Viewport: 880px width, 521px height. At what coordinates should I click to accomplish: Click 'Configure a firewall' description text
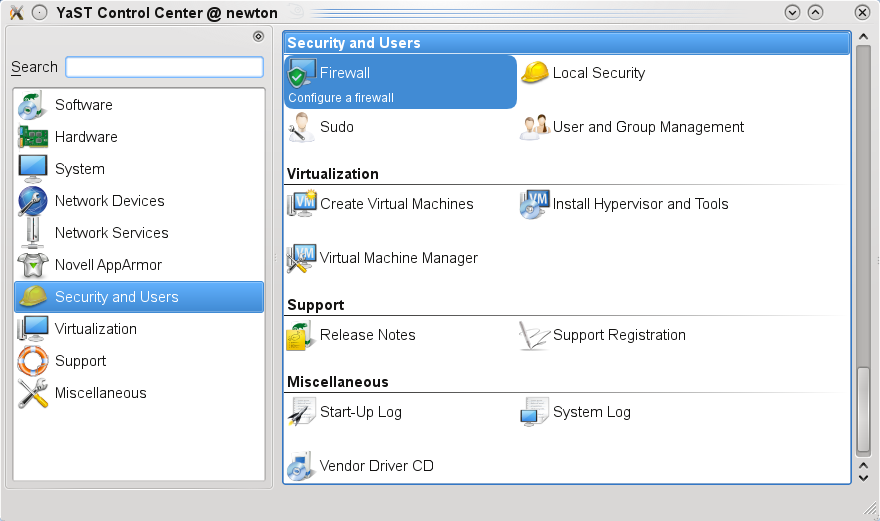pos(341,98)
